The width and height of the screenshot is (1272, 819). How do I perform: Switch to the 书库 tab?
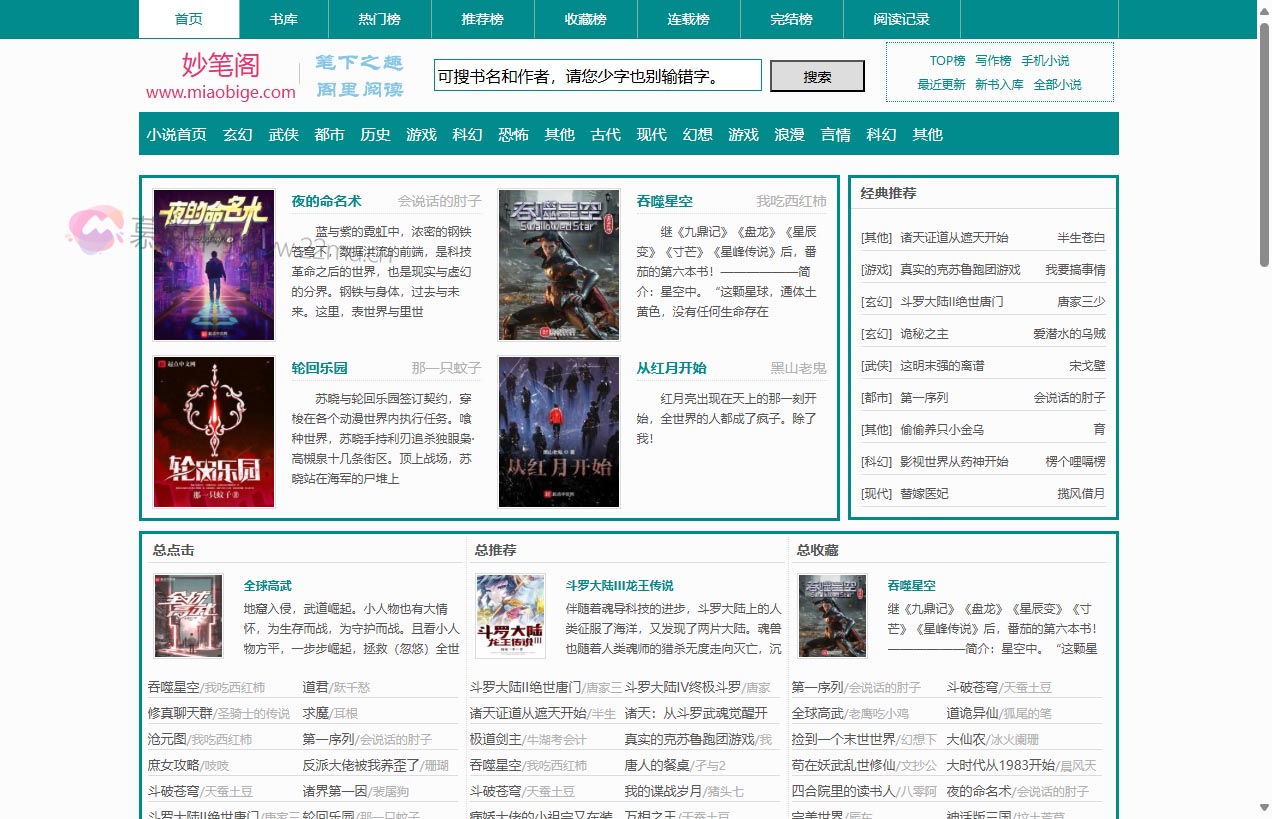pos(283,19)
